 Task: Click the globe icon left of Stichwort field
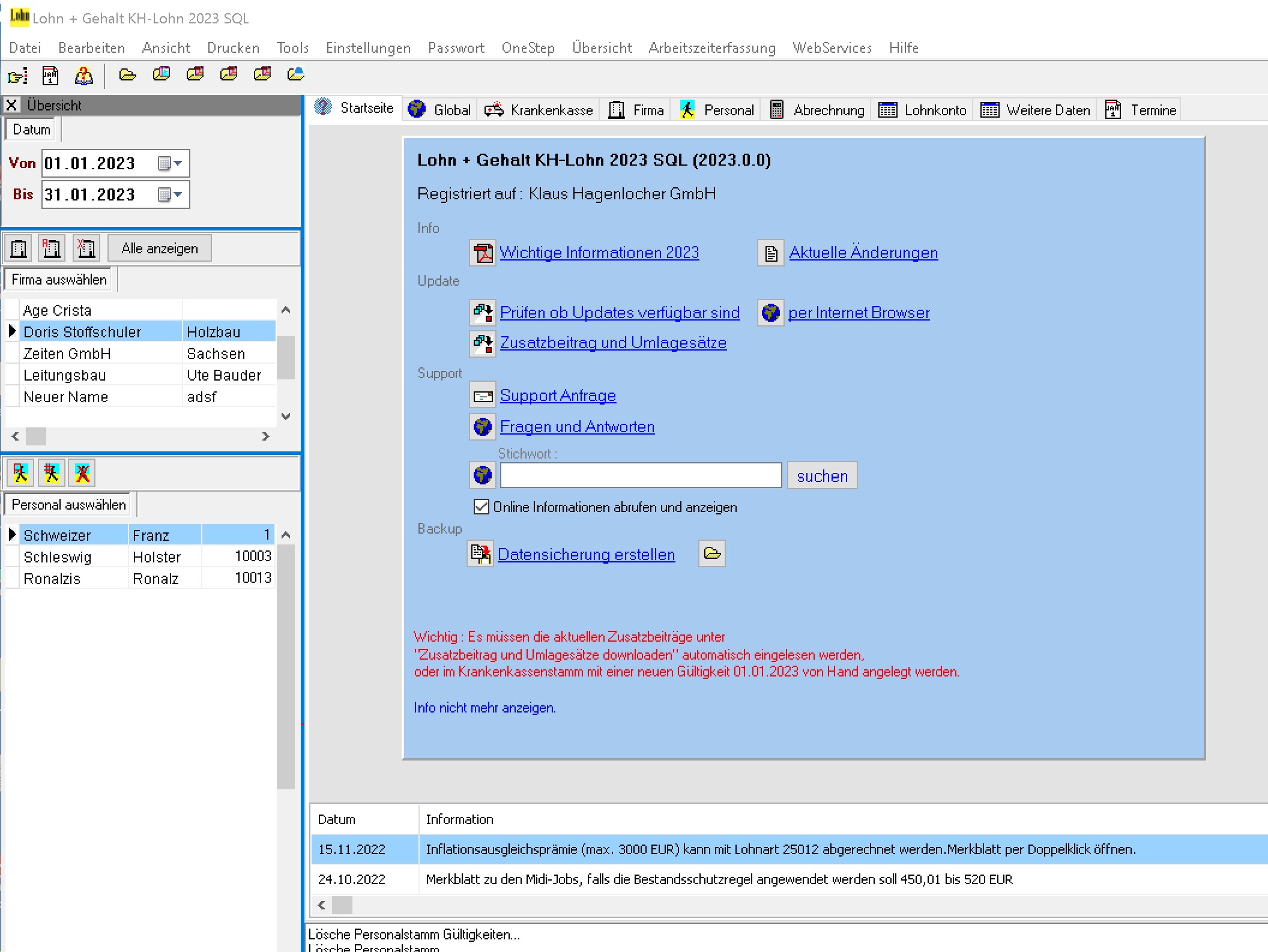pyautogui.click(x=482, y=475)
